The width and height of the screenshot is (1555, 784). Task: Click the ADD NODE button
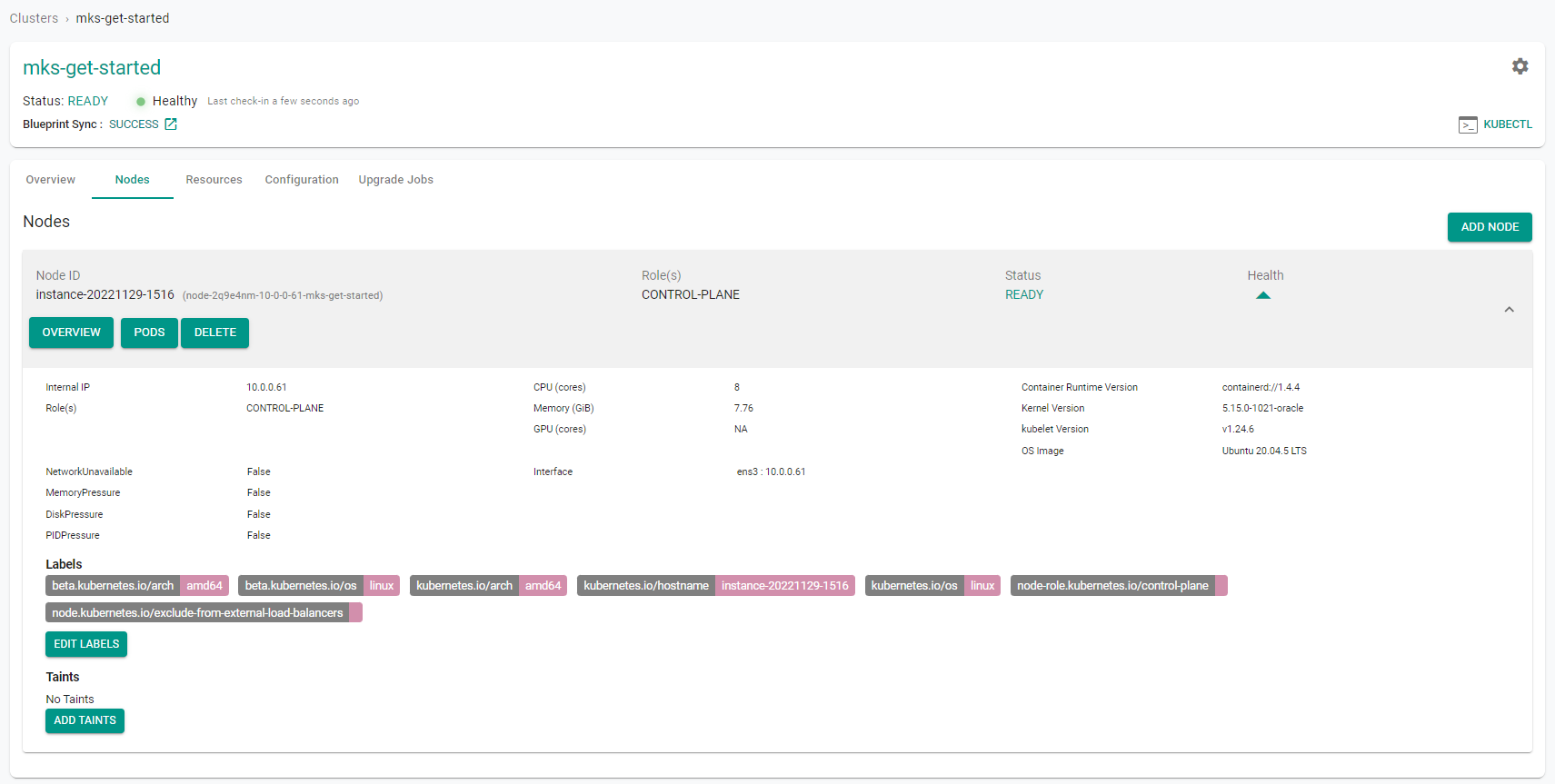(x=1490, y=227)
